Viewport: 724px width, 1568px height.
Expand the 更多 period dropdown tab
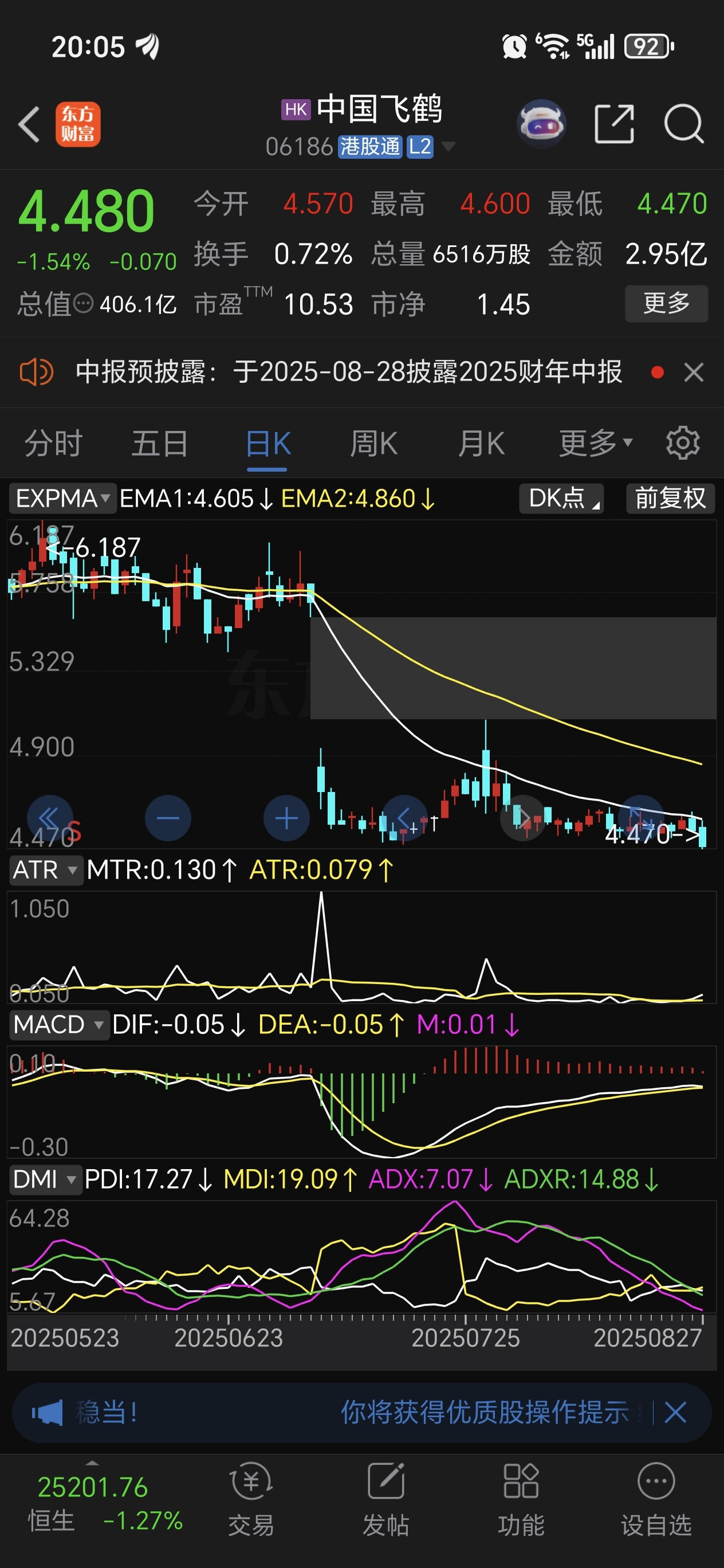[596, 443]
